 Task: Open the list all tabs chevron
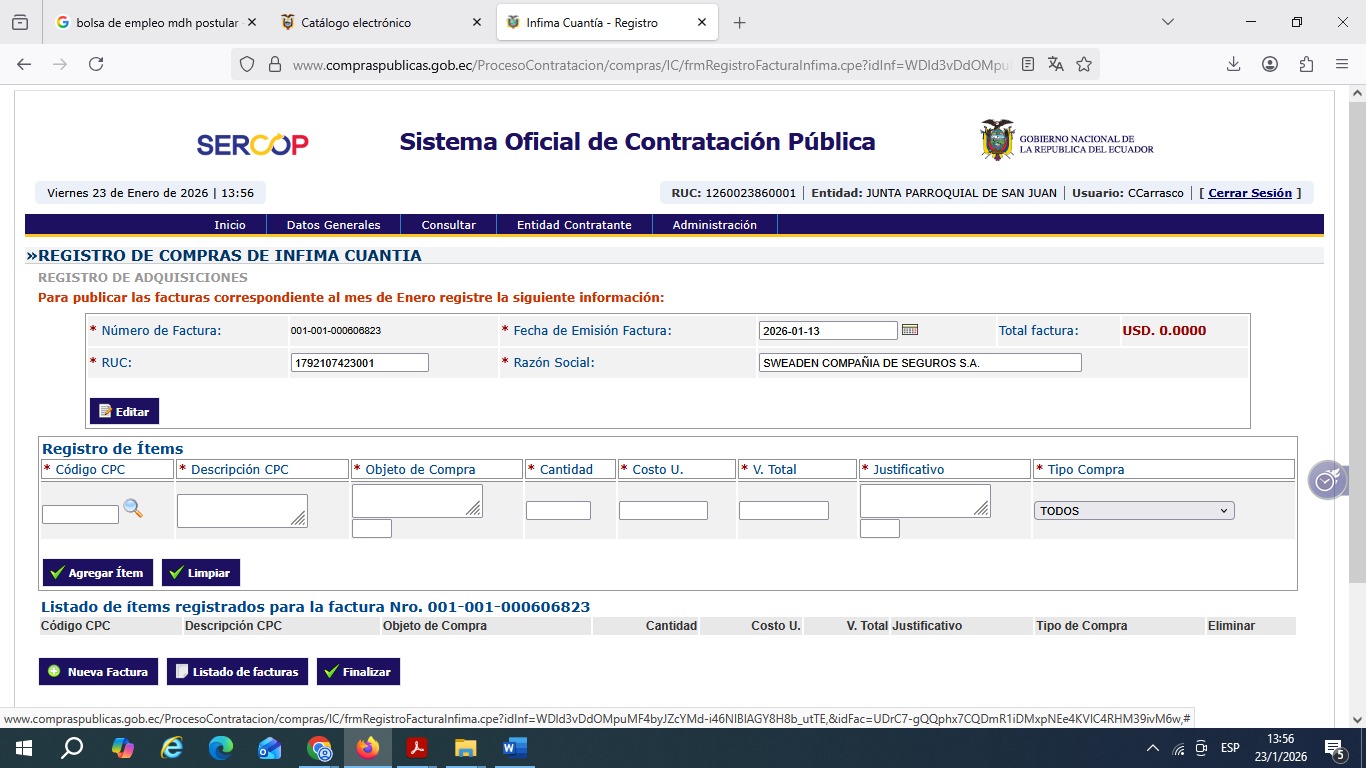1167,22
